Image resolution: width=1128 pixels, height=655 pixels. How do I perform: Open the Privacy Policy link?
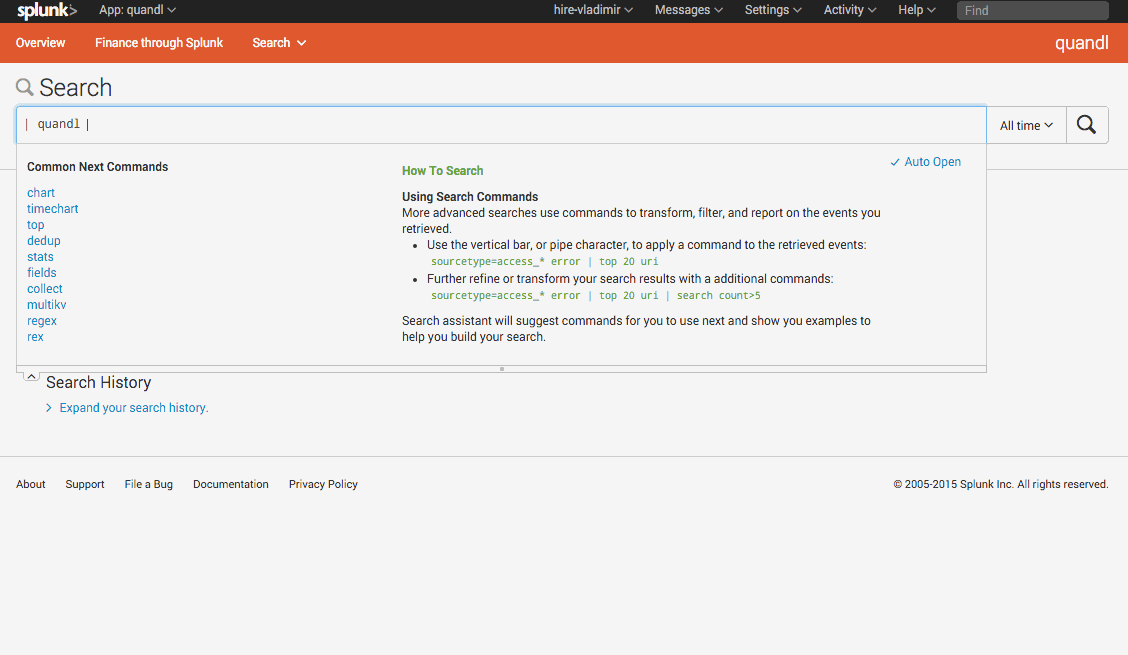coord(323,484)
